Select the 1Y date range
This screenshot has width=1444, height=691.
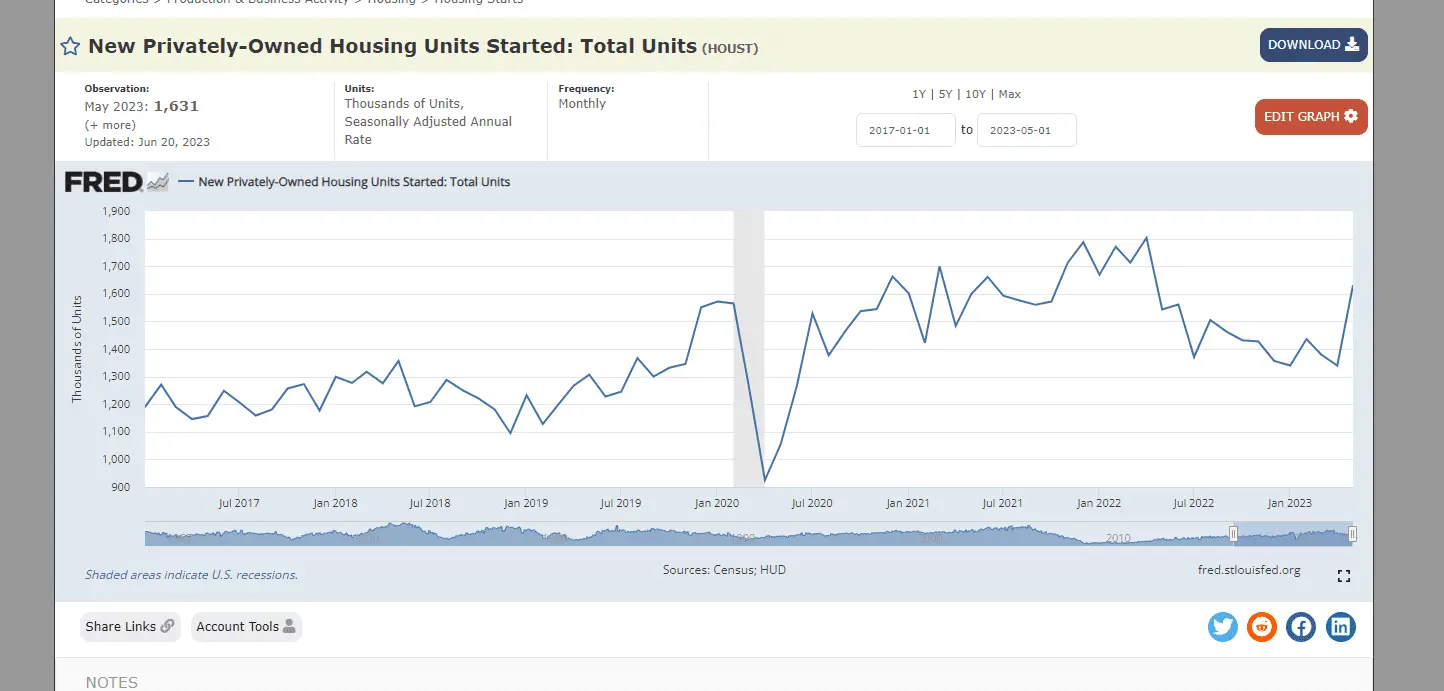(918, 94)
